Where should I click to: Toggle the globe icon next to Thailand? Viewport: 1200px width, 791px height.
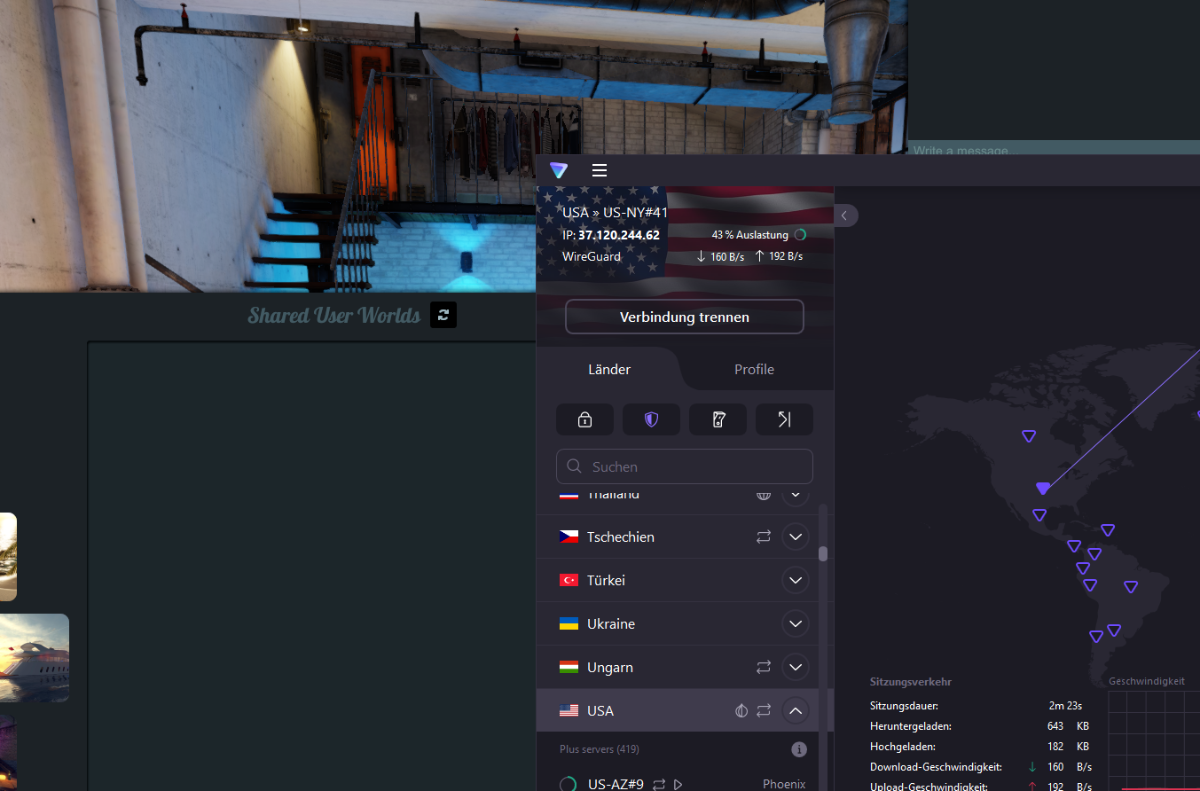point(763,493)
